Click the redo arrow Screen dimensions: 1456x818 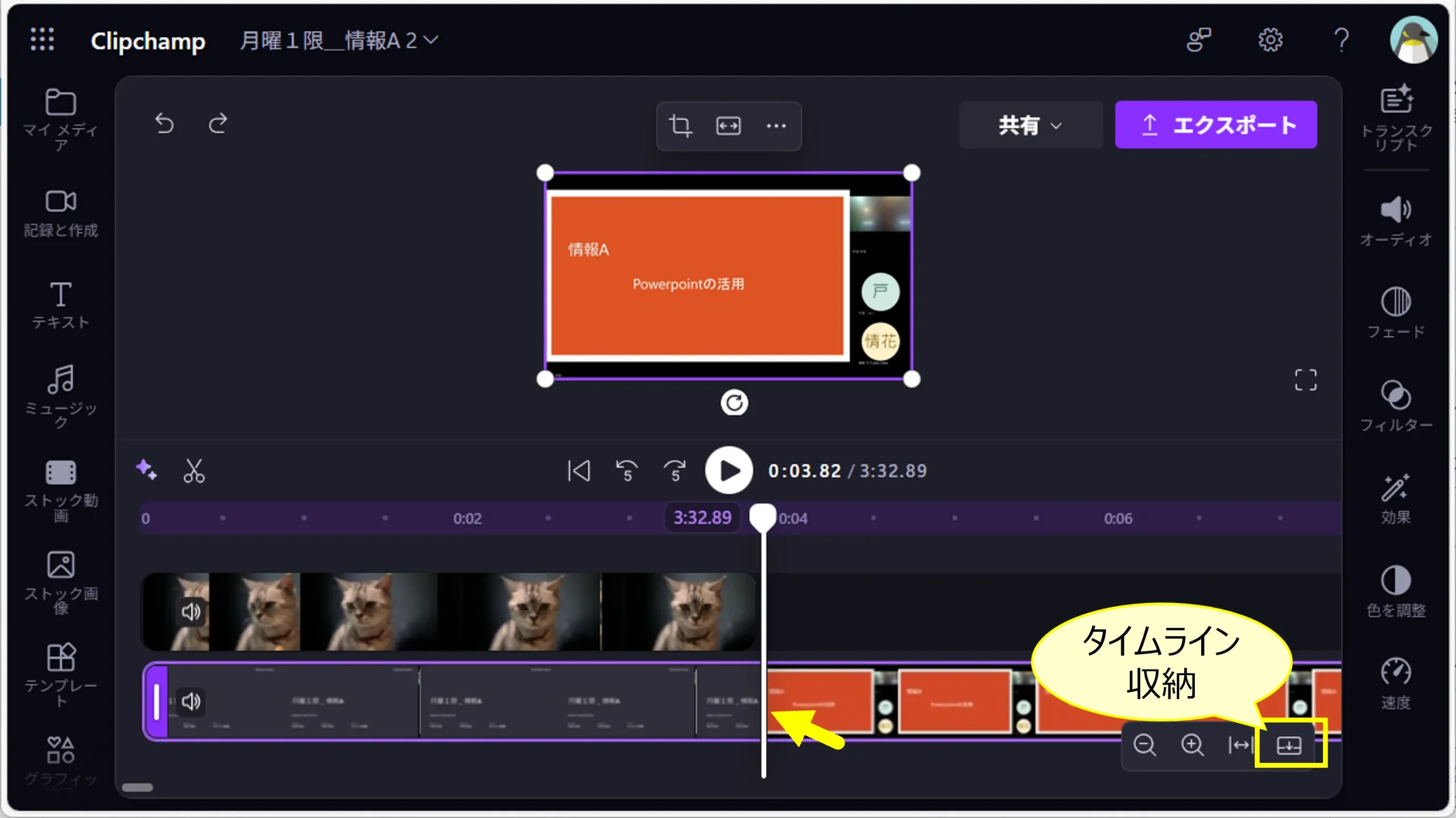[217, 123]
